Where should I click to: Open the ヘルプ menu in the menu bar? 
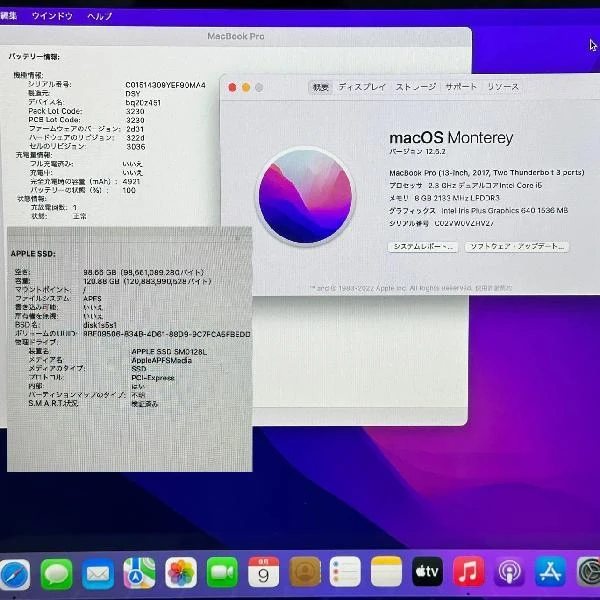[99, 16]
